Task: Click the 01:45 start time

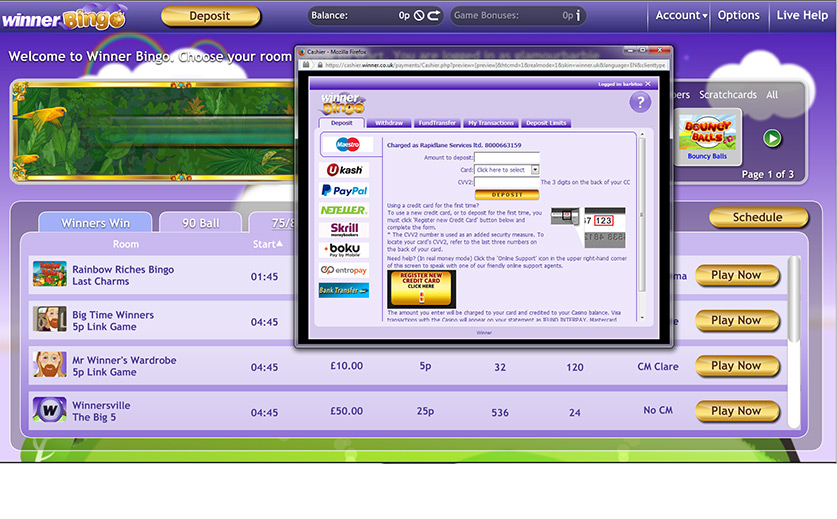Action: (264, 277)
